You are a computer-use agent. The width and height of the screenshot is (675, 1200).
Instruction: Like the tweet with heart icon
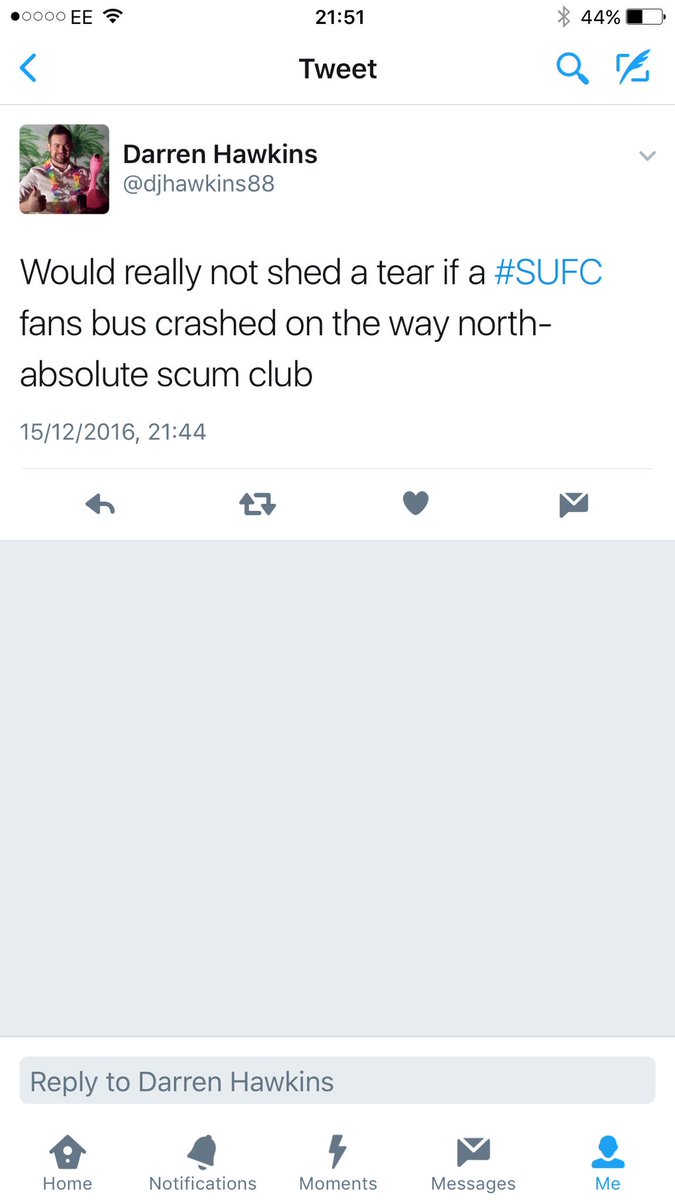coord(415,505)
